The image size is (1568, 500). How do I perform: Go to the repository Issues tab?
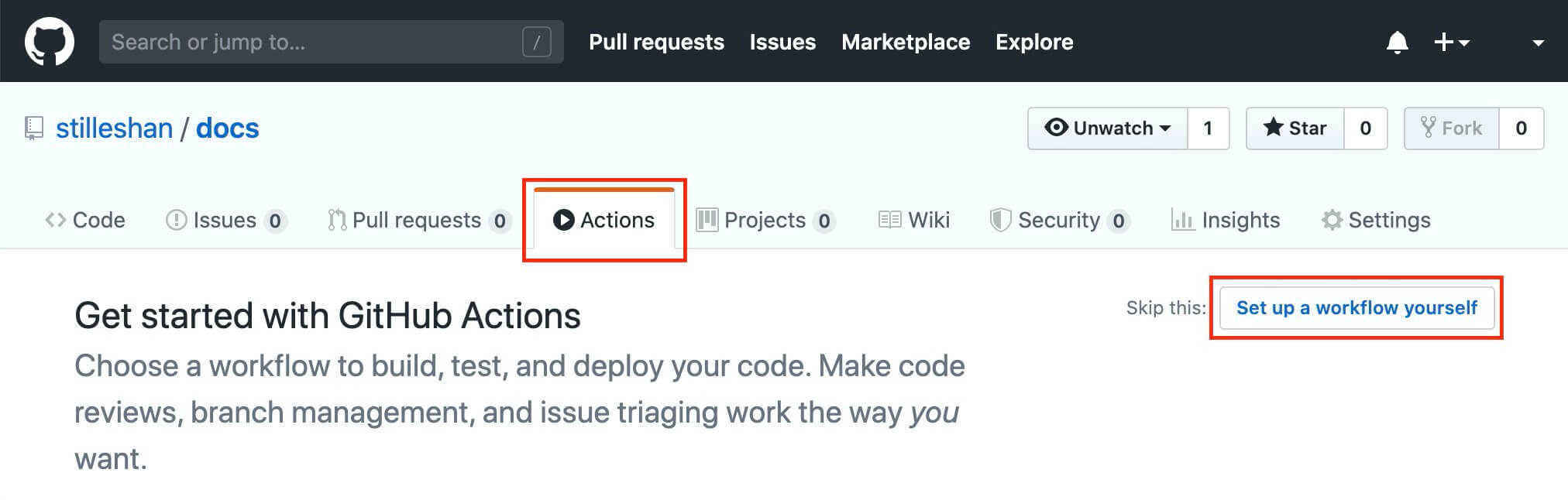click(225, 221)
